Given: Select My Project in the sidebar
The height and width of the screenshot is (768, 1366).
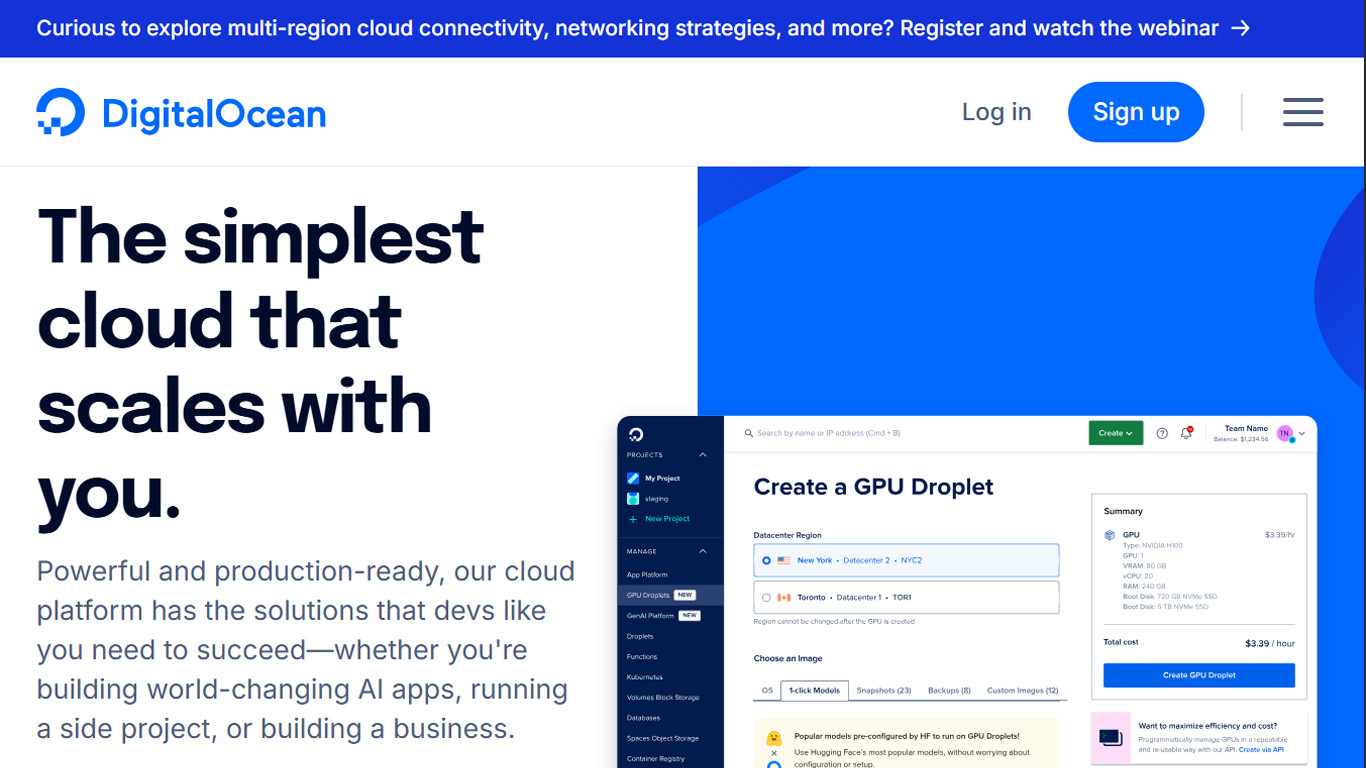Looking at the screenshot, I should 662,478.
